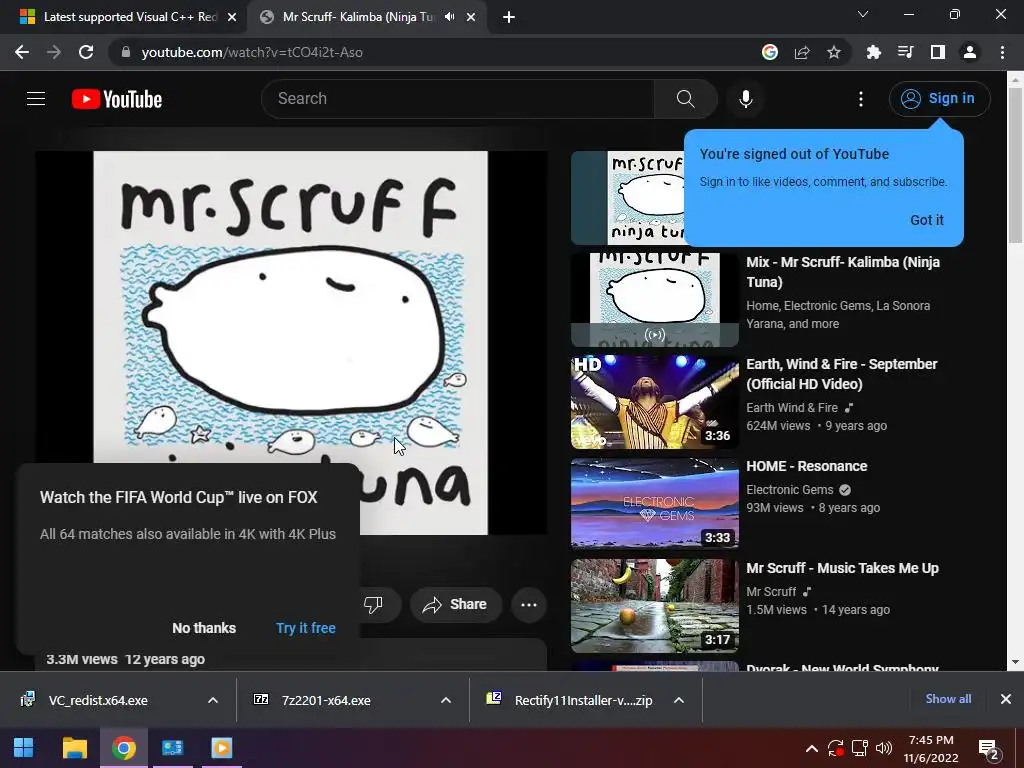1024x768 pixels.
Task: Click the Google icon in address bar
Action: coord(770,52)
